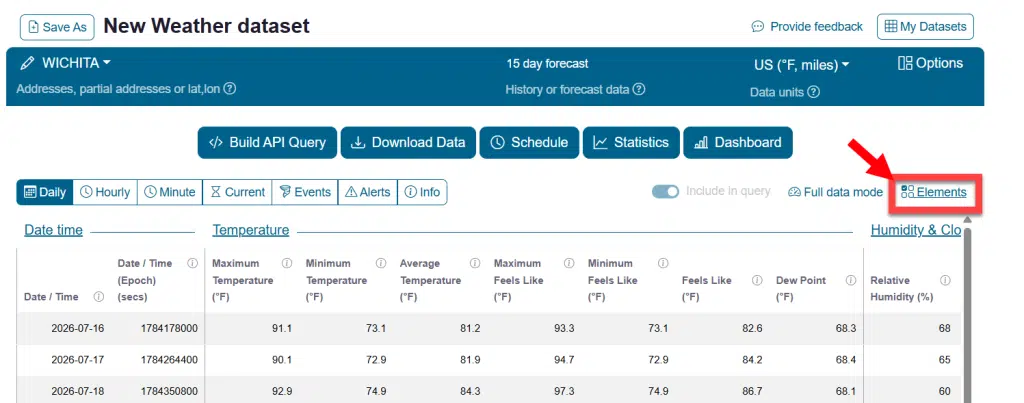Click info icon for Dew Point column
1024x403 pixels.
851,280
